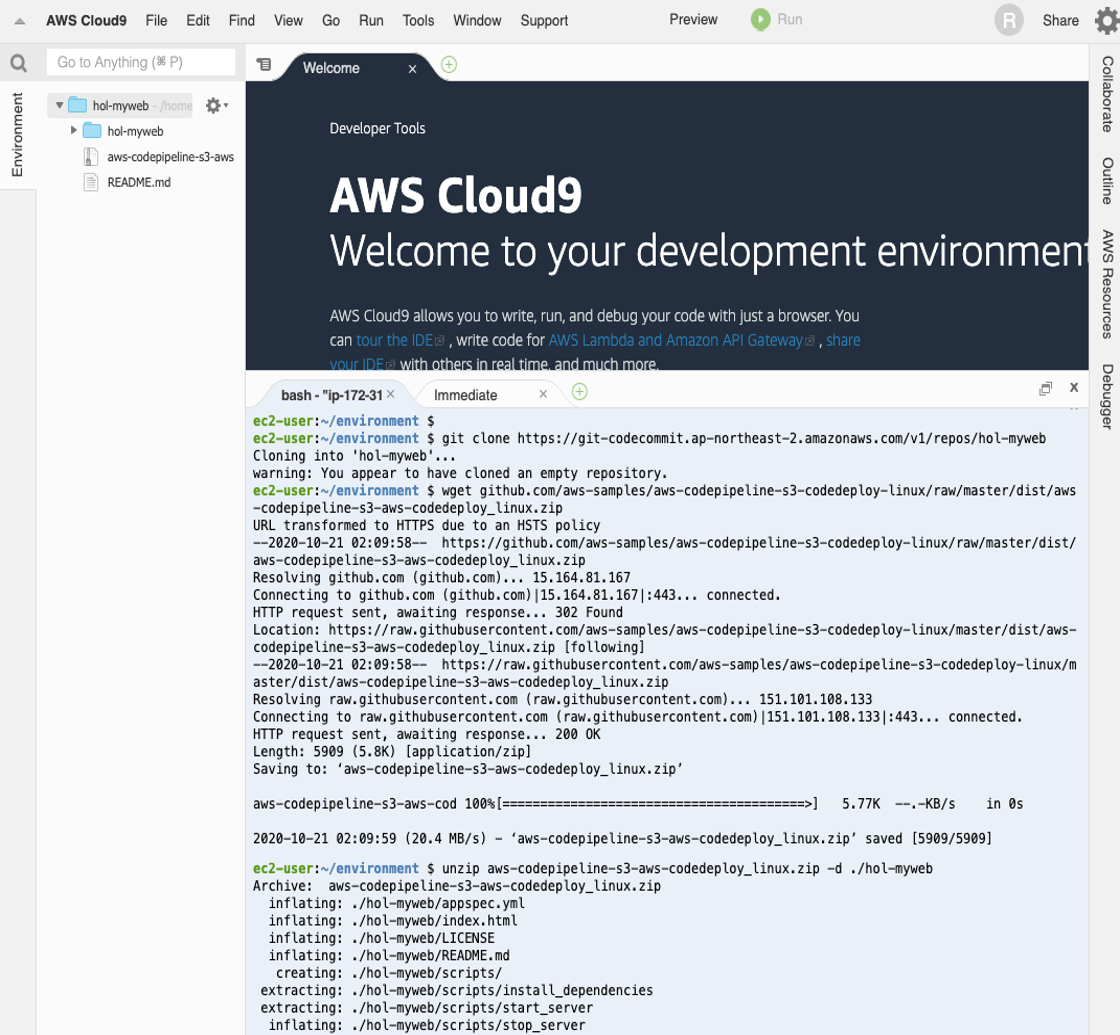Viewport: 1120px width, 1035px height.
Task: Click the green Run play button
Action: [760, 20]
